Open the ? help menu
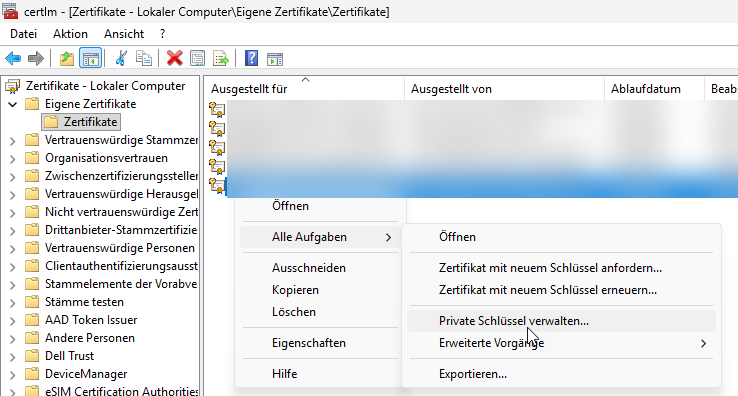The width and height of the screenshot is (738, 396). tap(162, 34)
